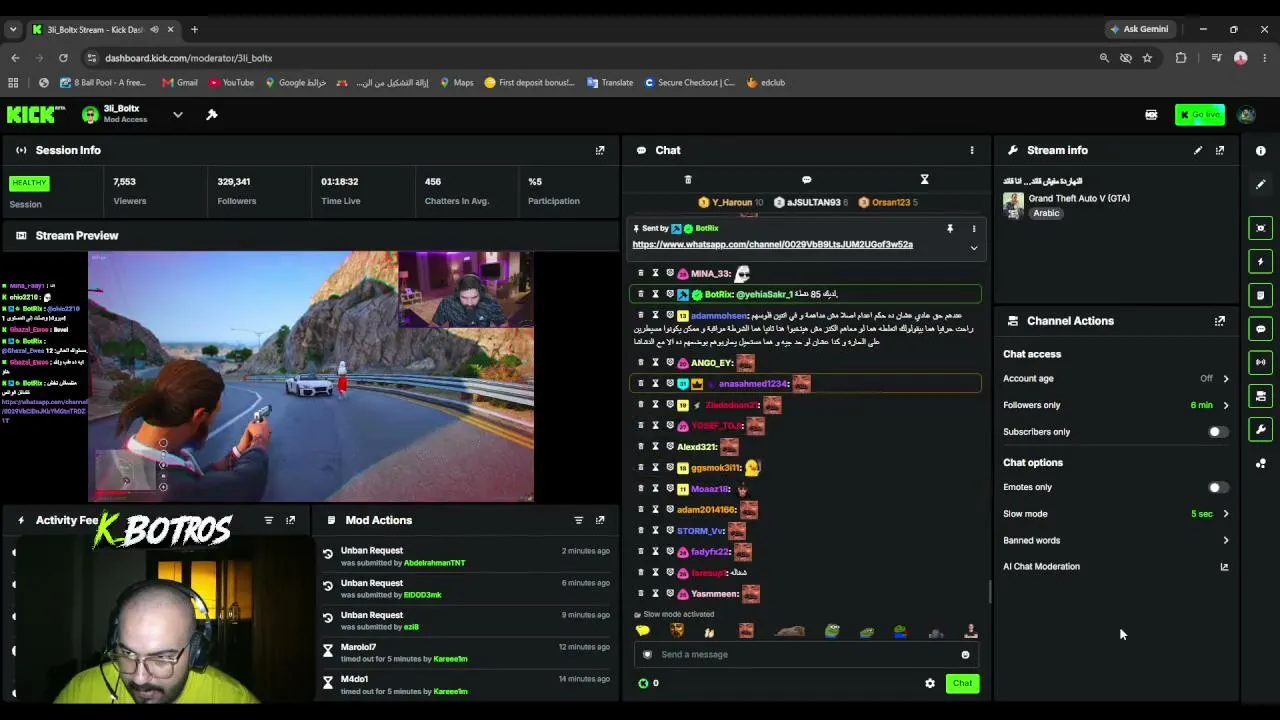Open the Translate bookmark

[x=610, y=83]
